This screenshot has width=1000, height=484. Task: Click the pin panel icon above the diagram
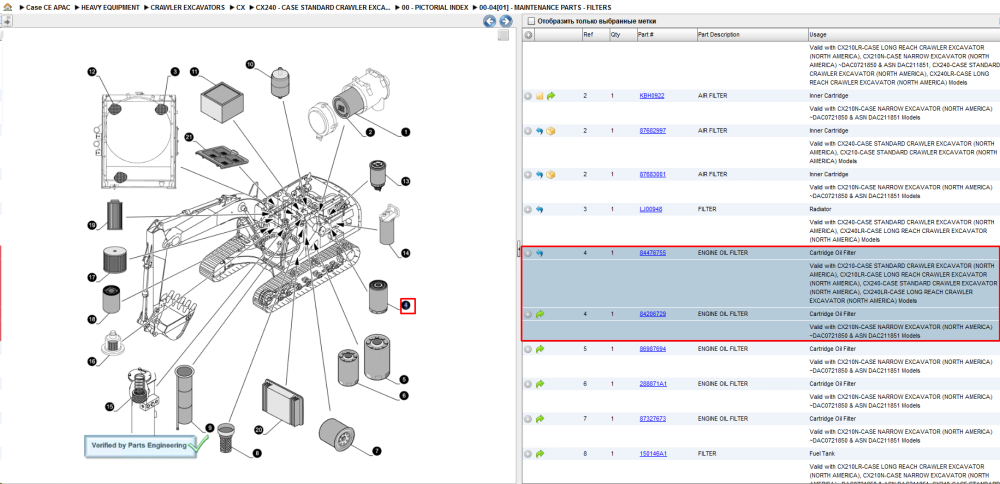pyautogui.click(x=6, y=21)
